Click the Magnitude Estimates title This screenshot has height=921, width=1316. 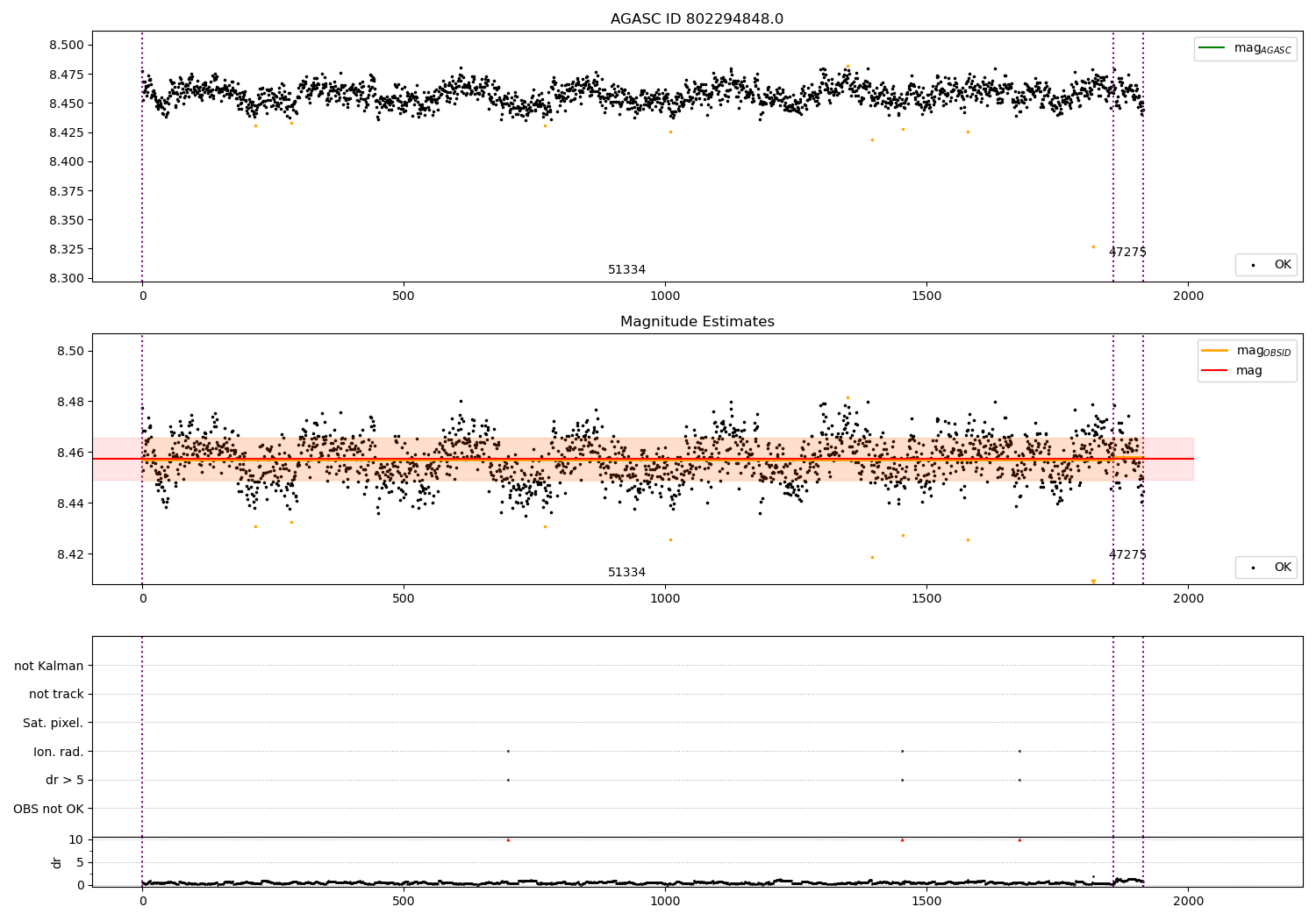(x=697, y=322)
